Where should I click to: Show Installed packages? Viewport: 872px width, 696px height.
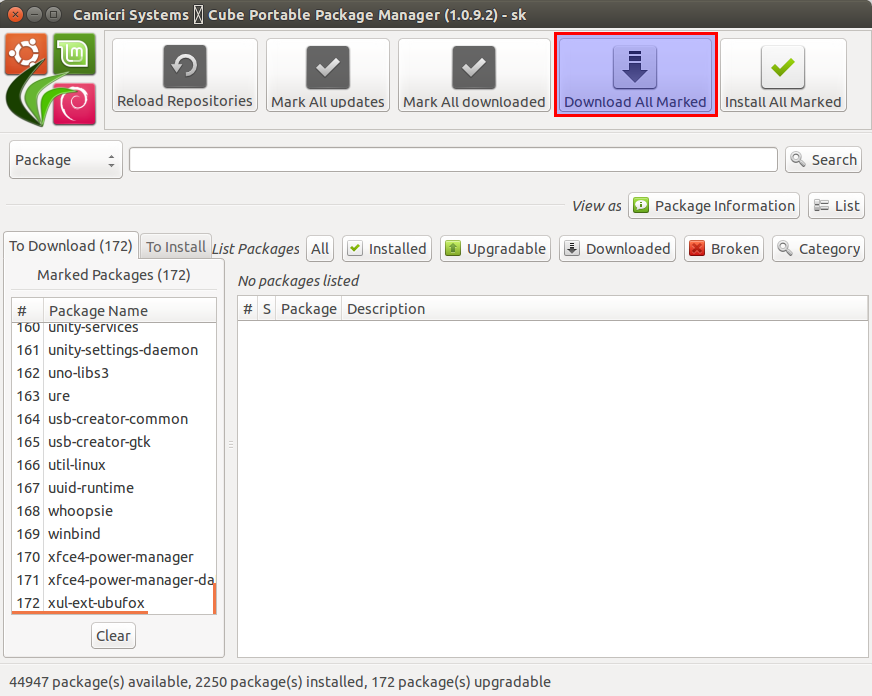tap(387, 248)
